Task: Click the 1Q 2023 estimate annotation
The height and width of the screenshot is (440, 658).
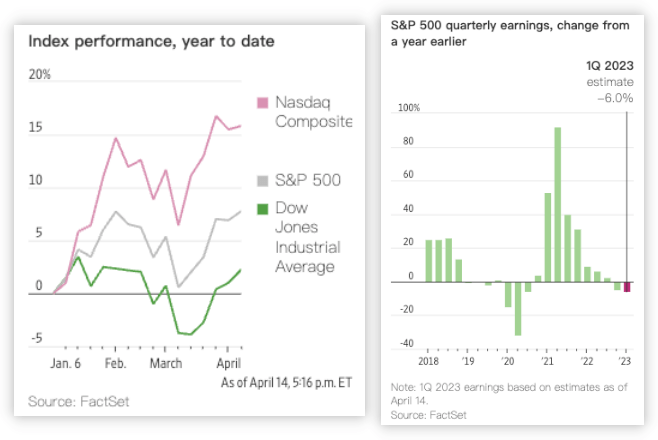Action: click(610, 82)
